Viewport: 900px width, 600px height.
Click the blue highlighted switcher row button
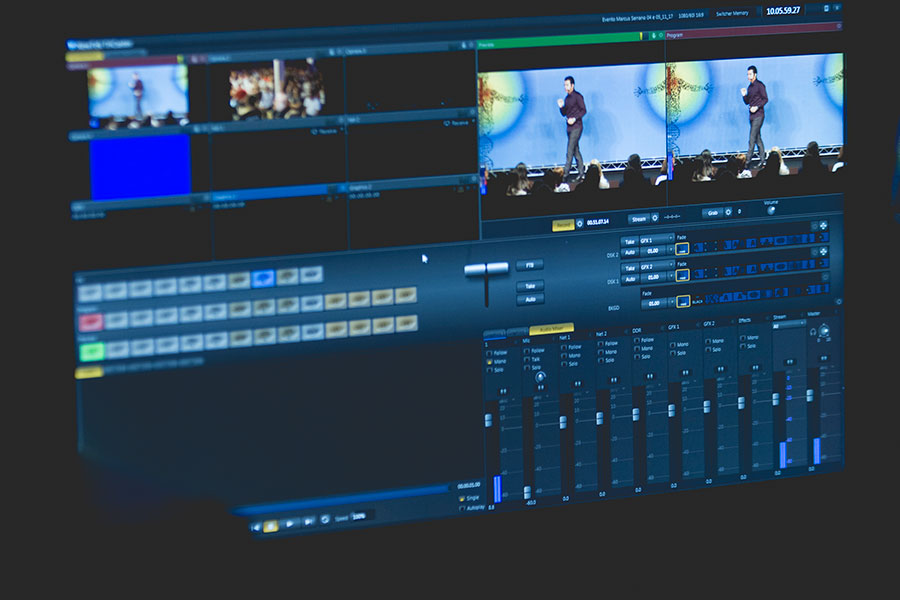tap(263, 278)
